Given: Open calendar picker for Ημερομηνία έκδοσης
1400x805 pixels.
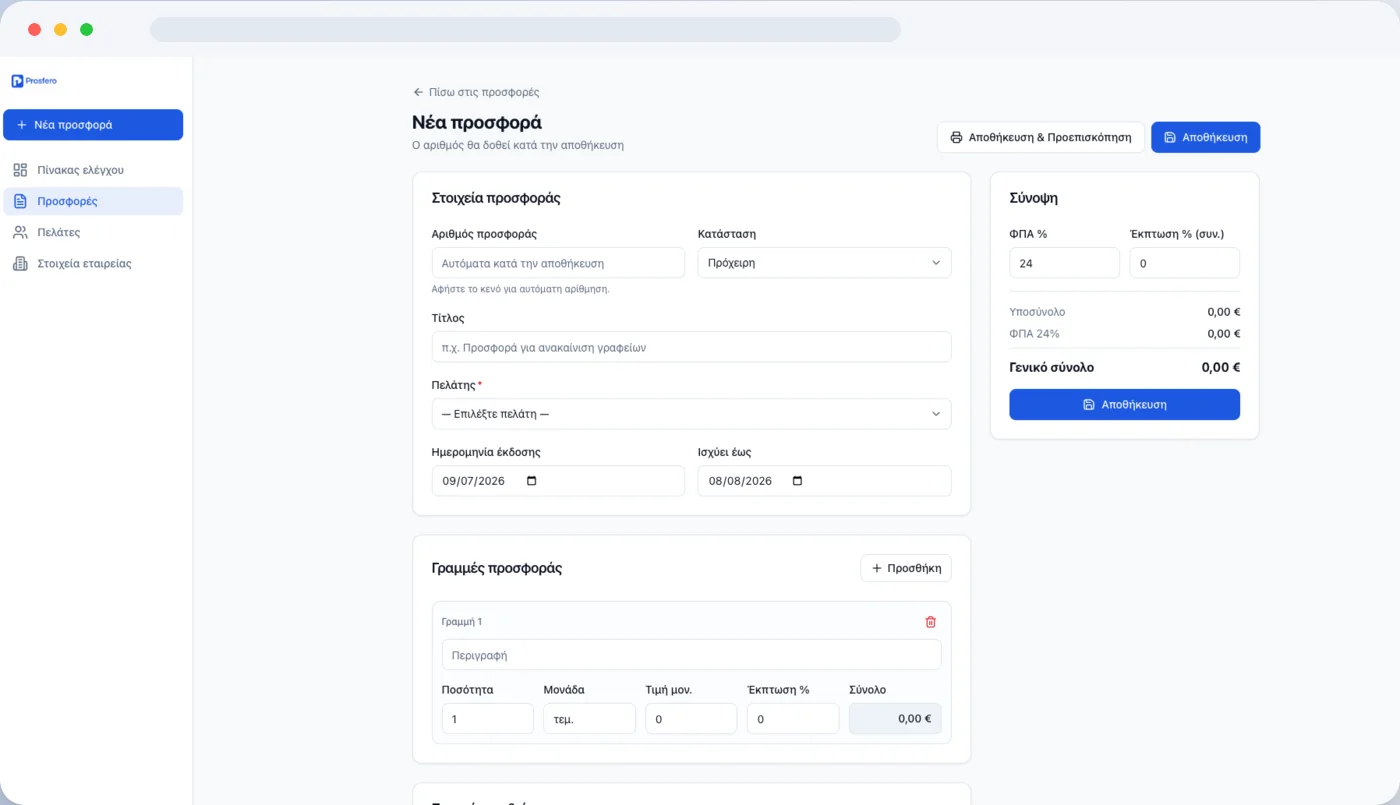Looking at the screenshot, I should coord(531,481).
